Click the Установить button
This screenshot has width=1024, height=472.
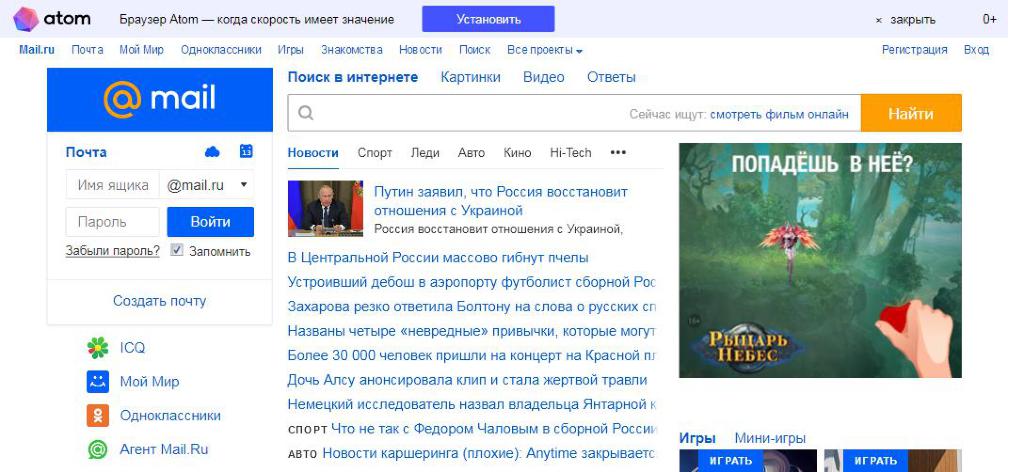click(488, 19)
